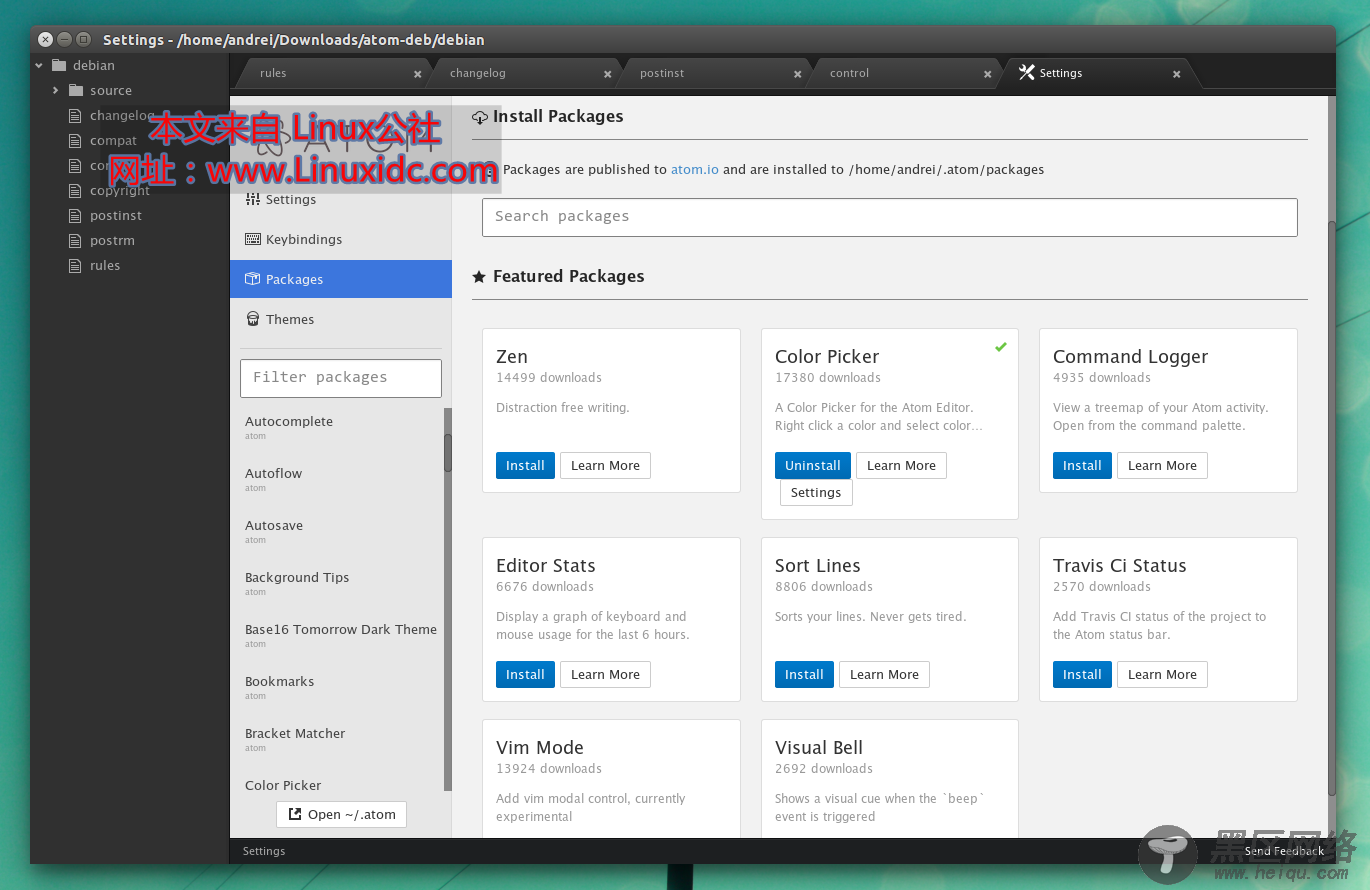The image size is (1370, 890).
Task: Focus the Search packages field
Action: [x=890, y=217]
